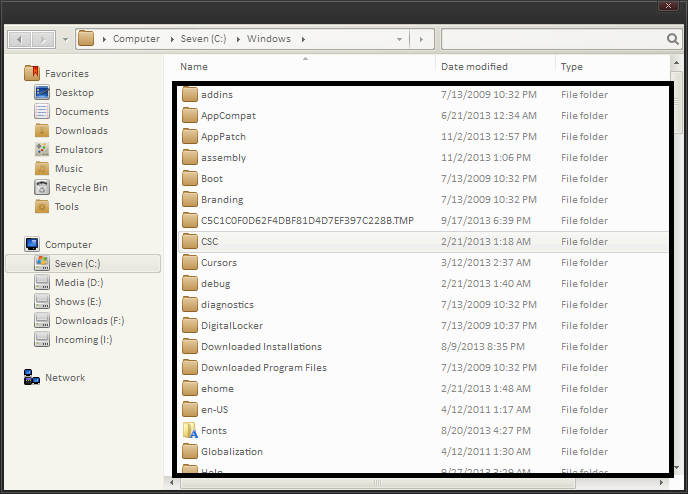Click the Favorites bookmark folder icon
The image size is (688, 494).
coord(32,73)
